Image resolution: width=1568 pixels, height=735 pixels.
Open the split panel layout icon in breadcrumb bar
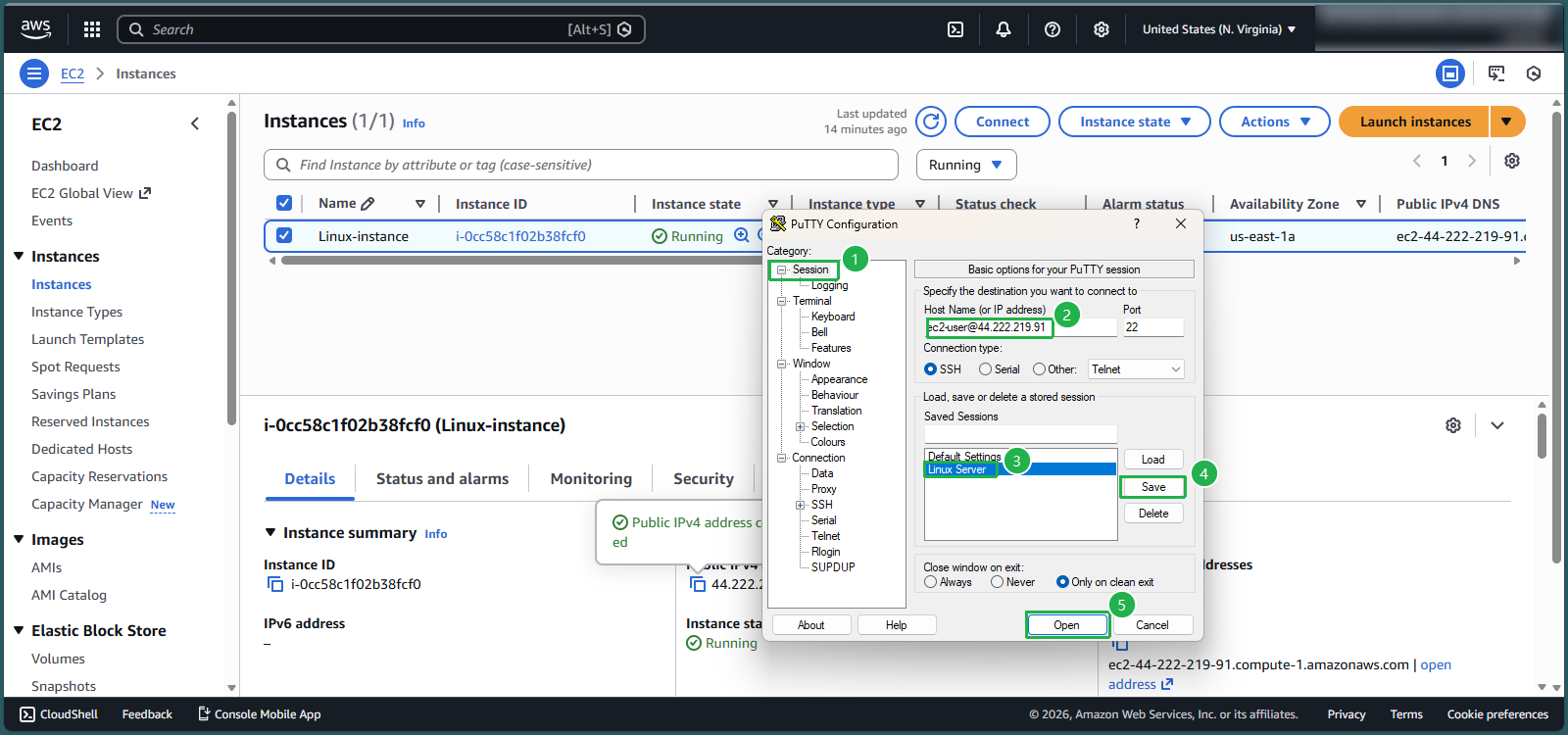click(x=1450, y=73)
